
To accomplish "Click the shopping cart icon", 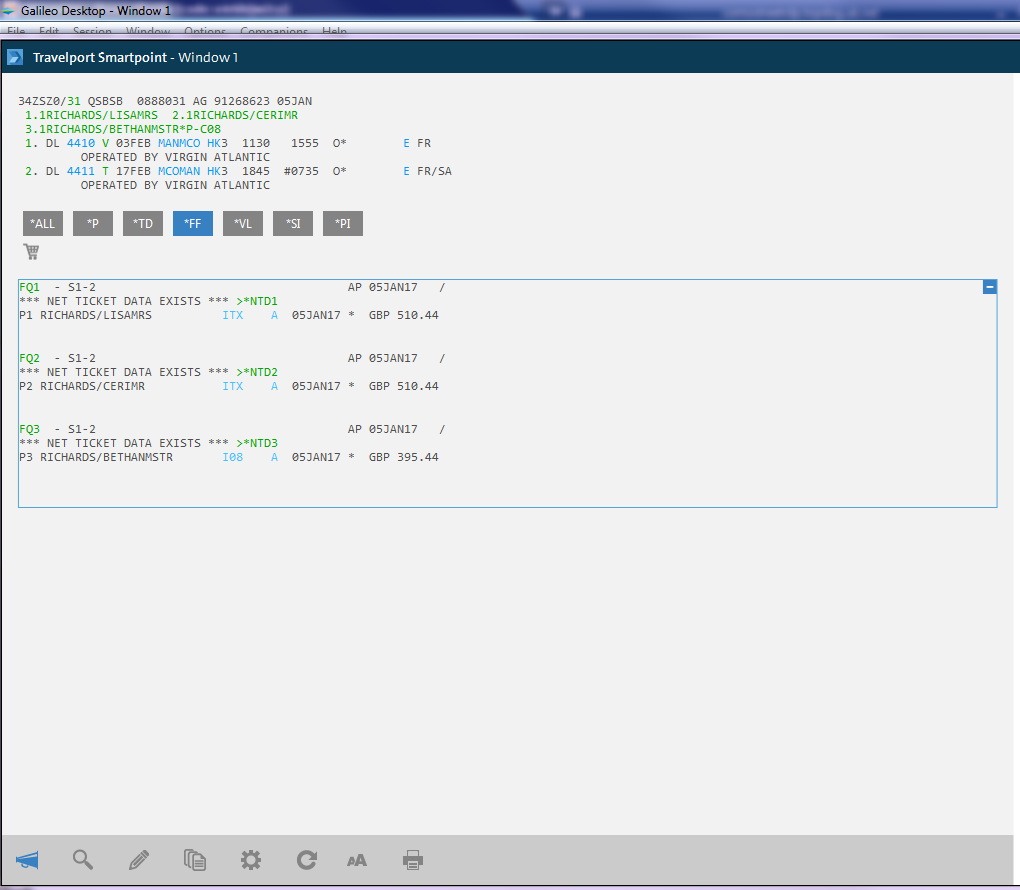I will pyautogui.click(x=31, y=251).
